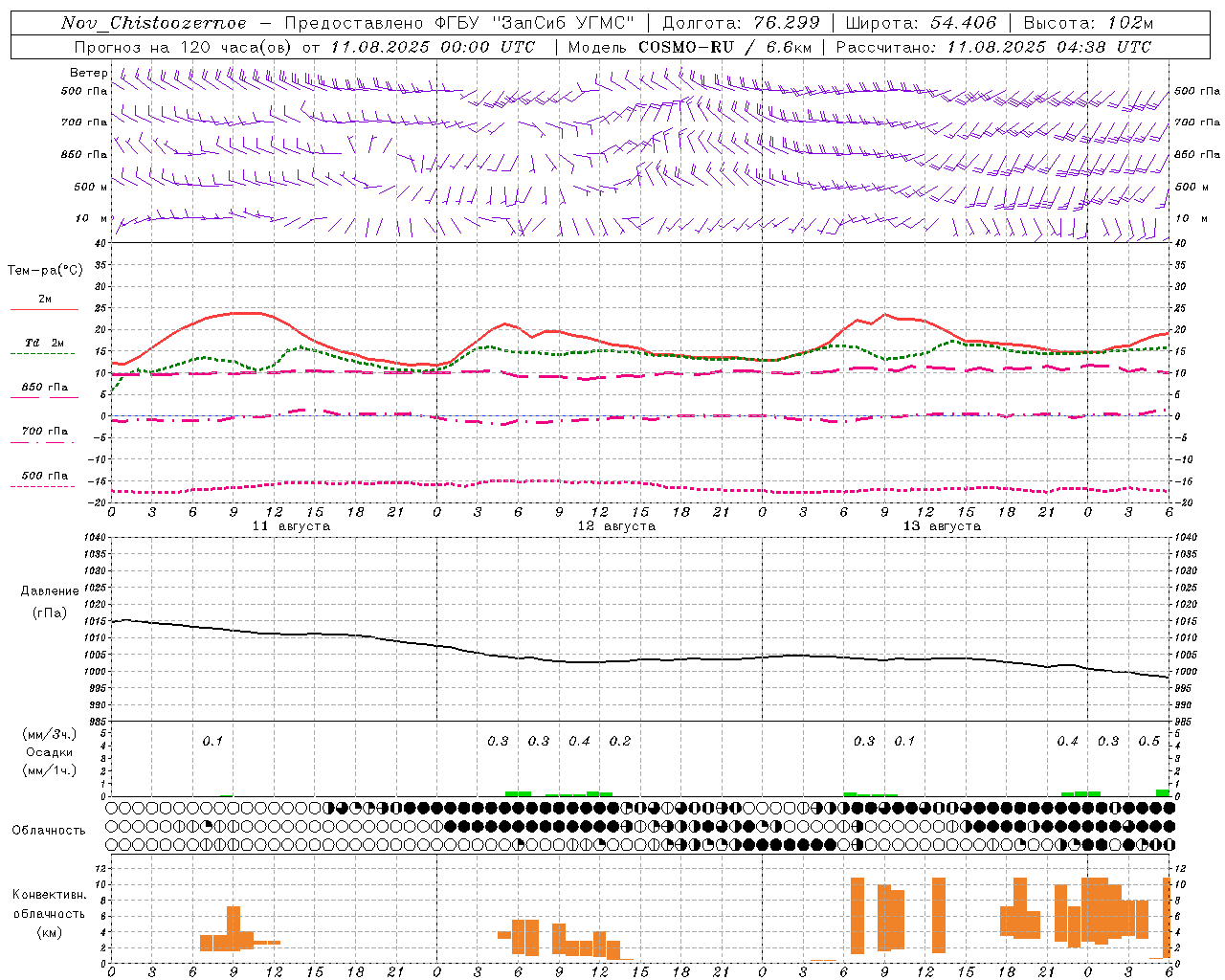Select the 'Долгота: 76.299' header field

click(x=741, y=23)
